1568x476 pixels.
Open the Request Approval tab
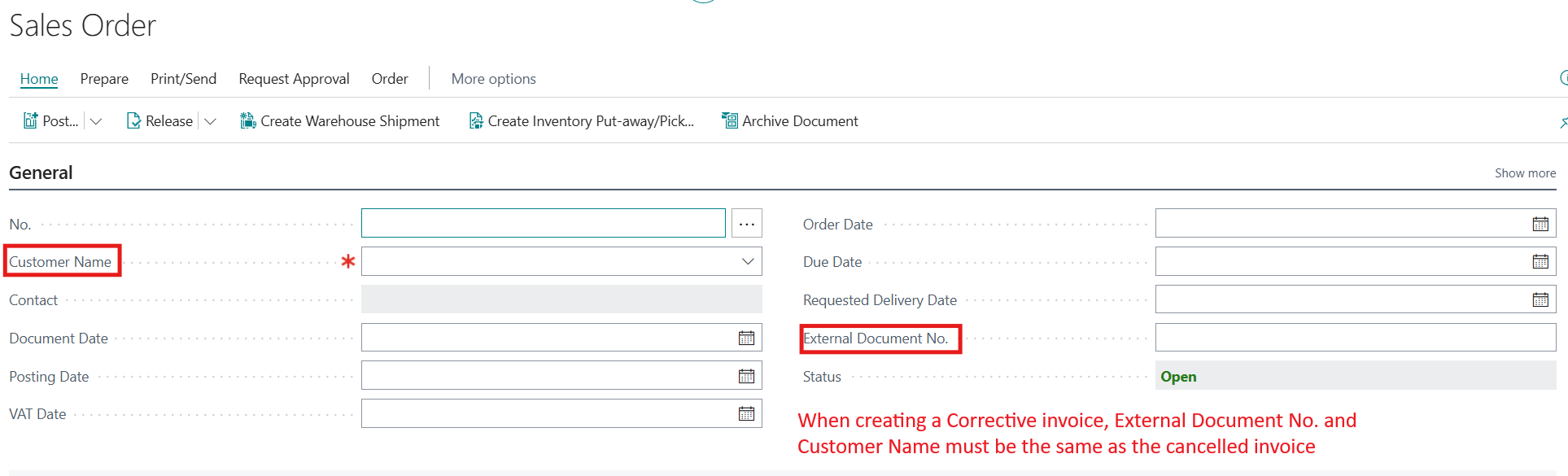pyautogui.click(x=294, y=79)
